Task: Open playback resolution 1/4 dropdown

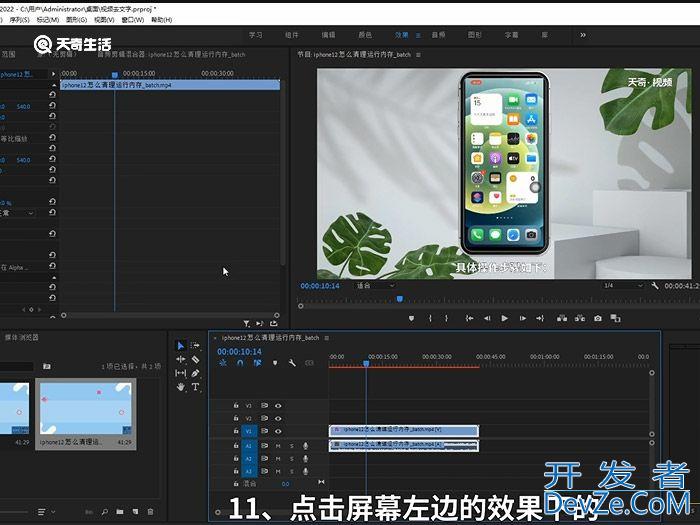Action: (622, 286)
